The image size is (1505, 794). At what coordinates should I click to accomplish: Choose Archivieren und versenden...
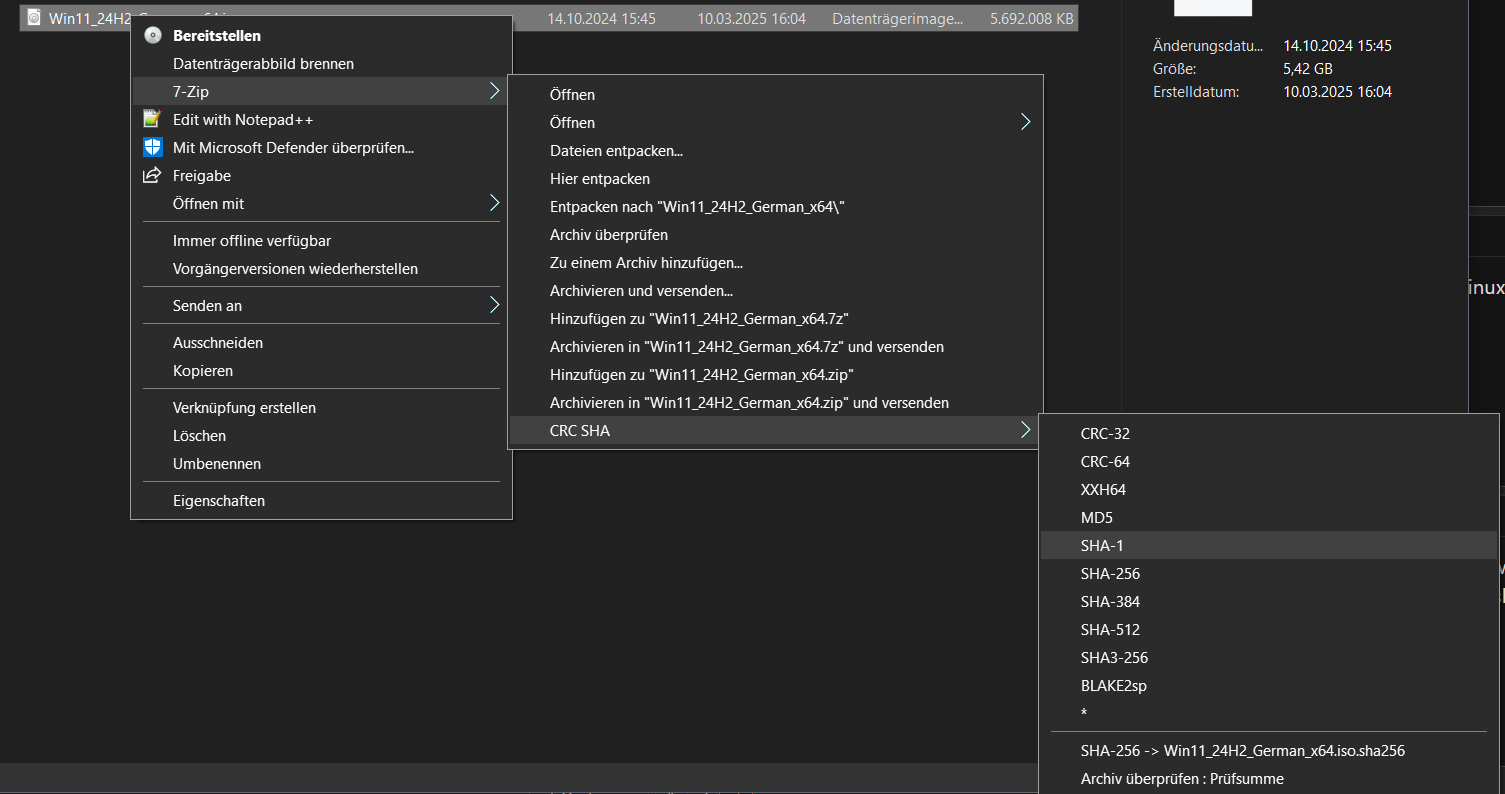pyautogui.click(x=775, y=291)
